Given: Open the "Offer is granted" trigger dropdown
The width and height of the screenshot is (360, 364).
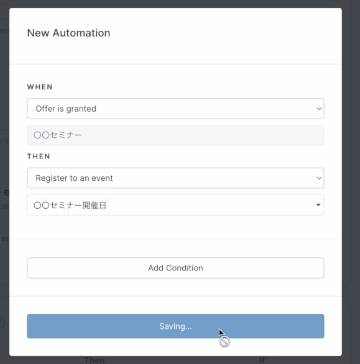Looking at the screenshot, I should pyautogui.click(x=175, y=109).
